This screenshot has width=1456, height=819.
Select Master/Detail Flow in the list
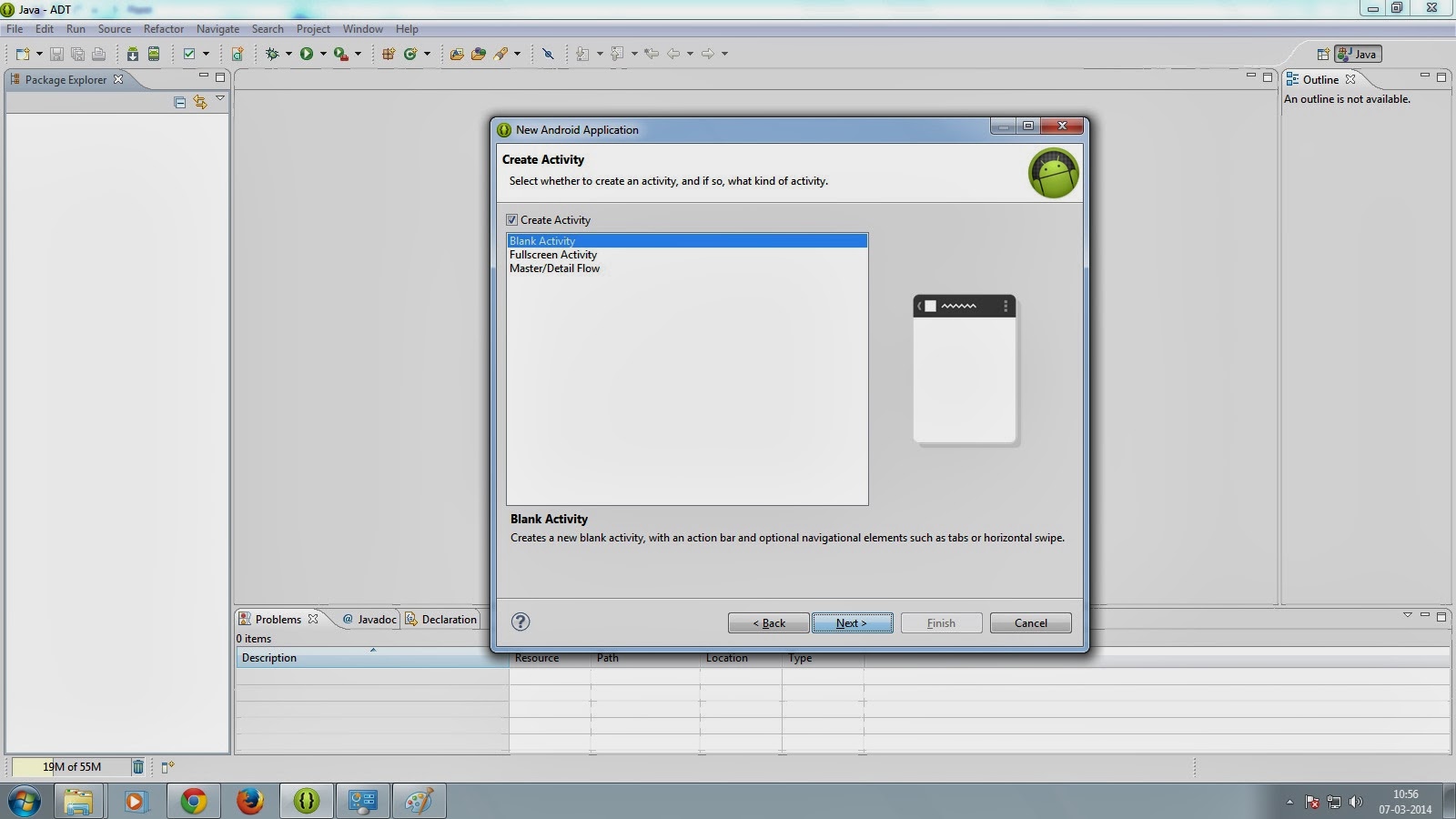554,268
